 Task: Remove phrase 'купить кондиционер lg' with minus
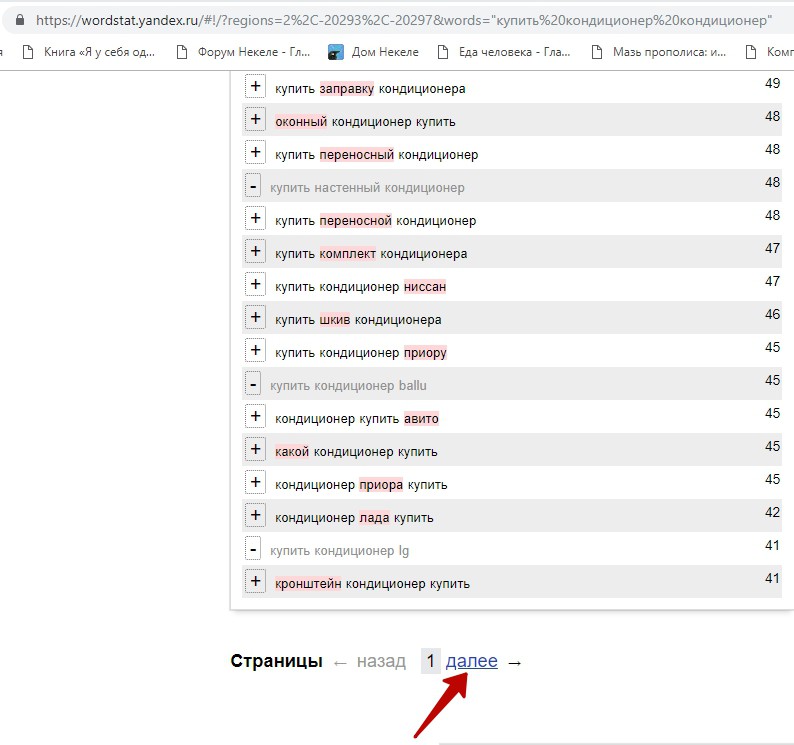[253, 548]
